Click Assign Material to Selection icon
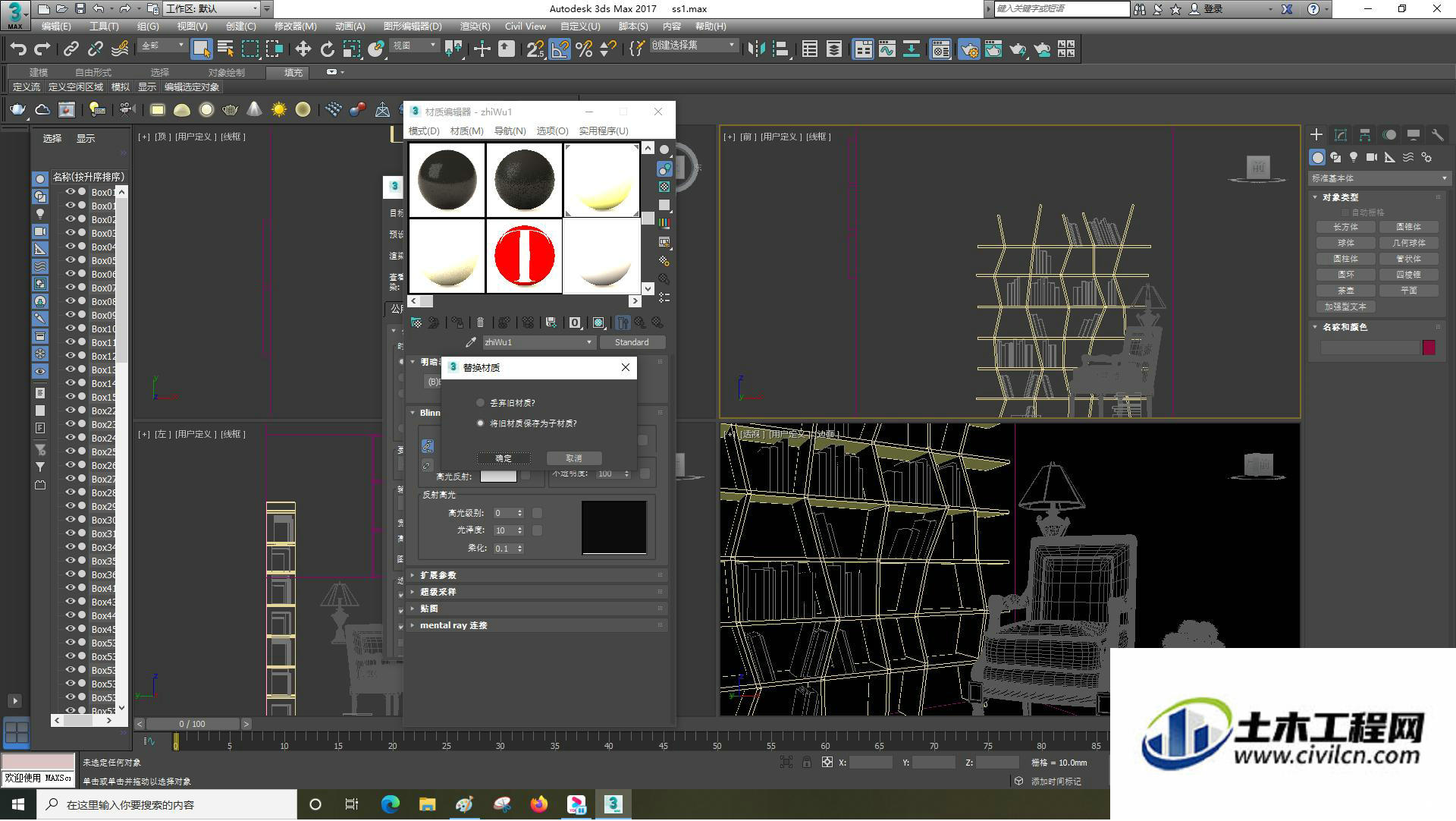This screenshot has width=1456, height=821. click(457, 322)
